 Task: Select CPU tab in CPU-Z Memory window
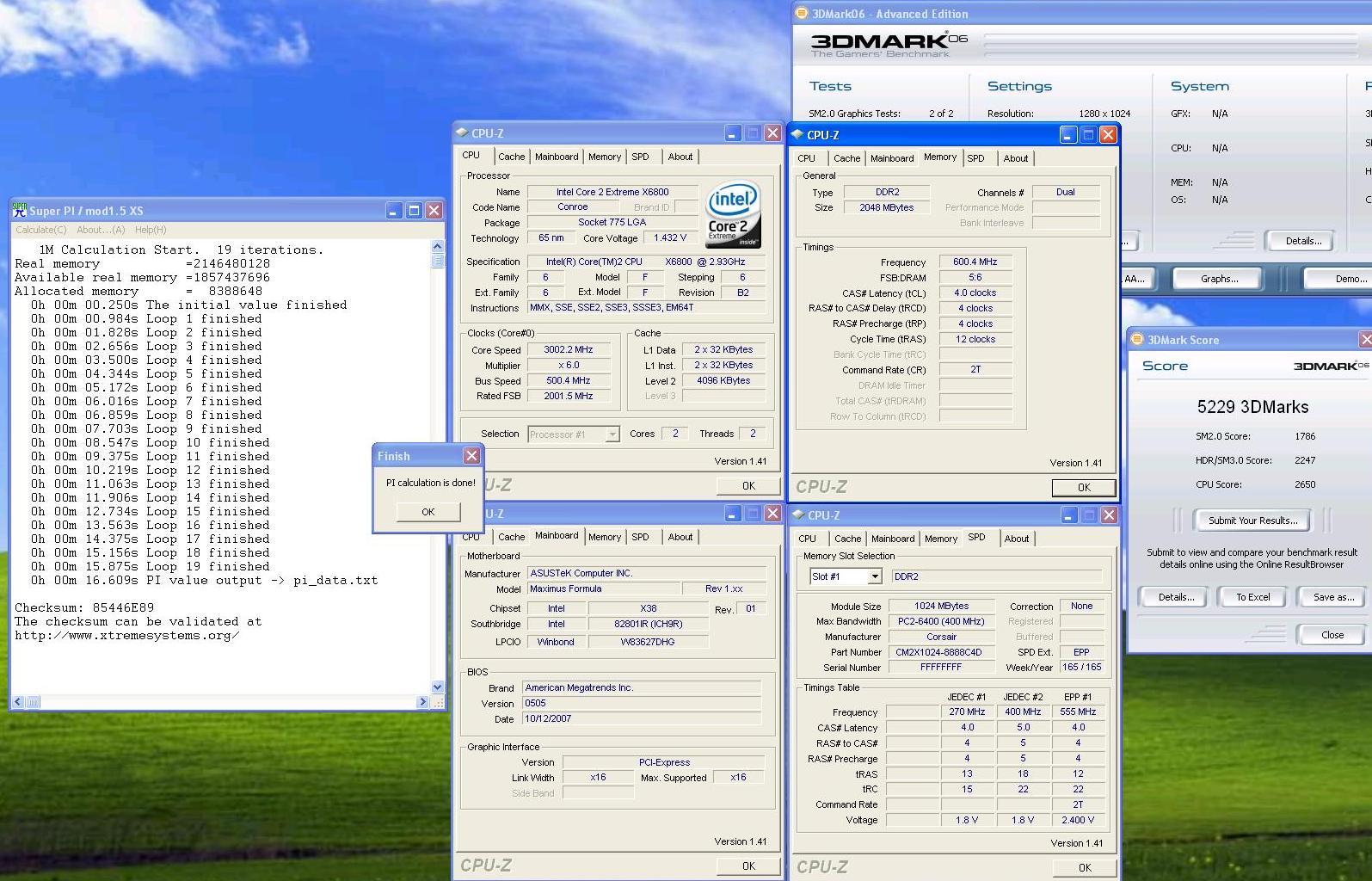click(x=806, y=158)
